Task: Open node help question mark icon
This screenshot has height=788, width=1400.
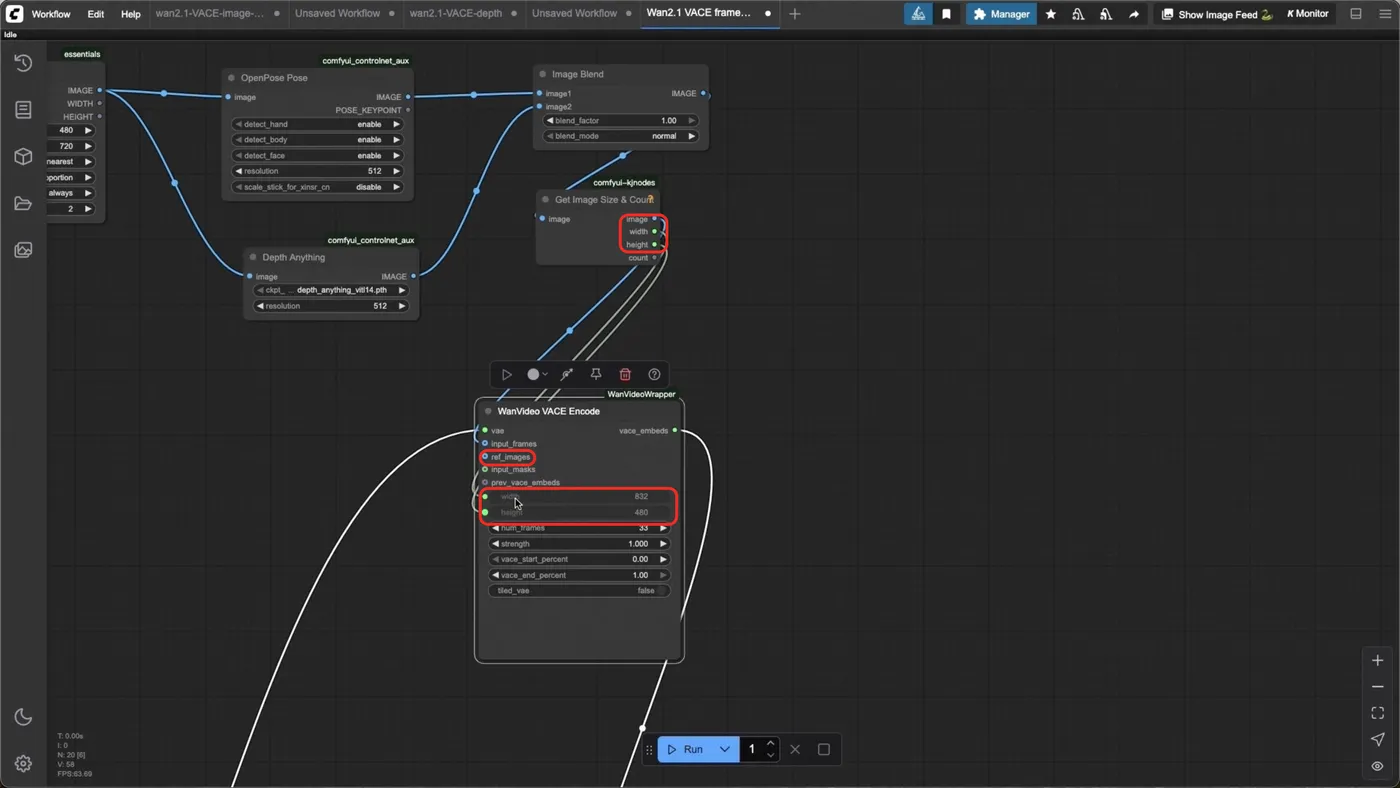Action: click(654, 374)
